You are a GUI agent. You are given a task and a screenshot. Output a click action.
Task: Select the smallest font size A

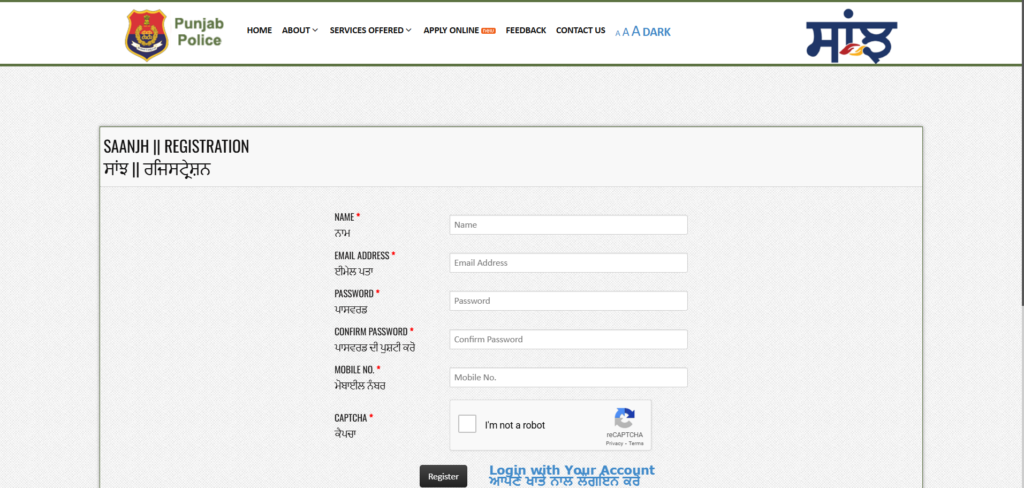pos(618,33)
